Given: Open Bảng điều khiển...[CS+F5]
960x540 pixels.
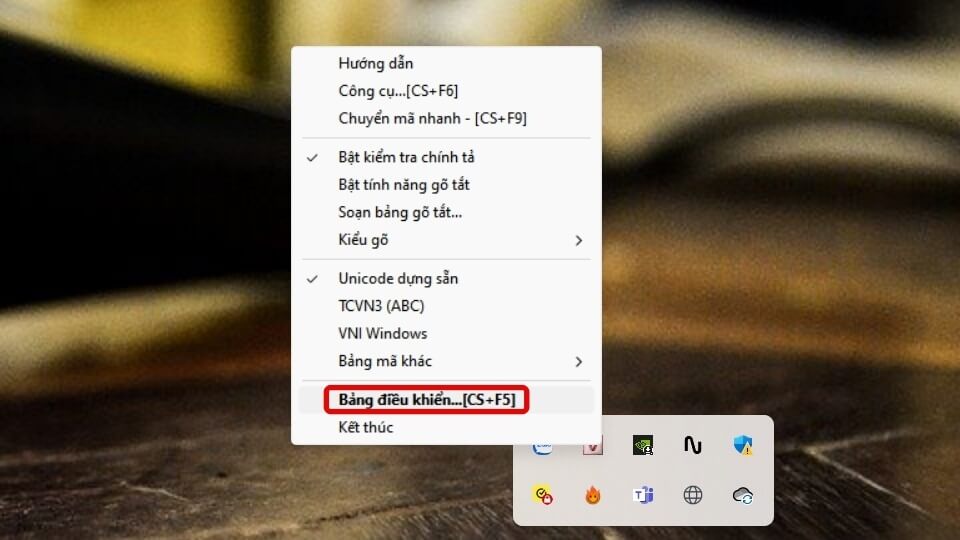Looking at the screenshot, I should click(426, 400).
